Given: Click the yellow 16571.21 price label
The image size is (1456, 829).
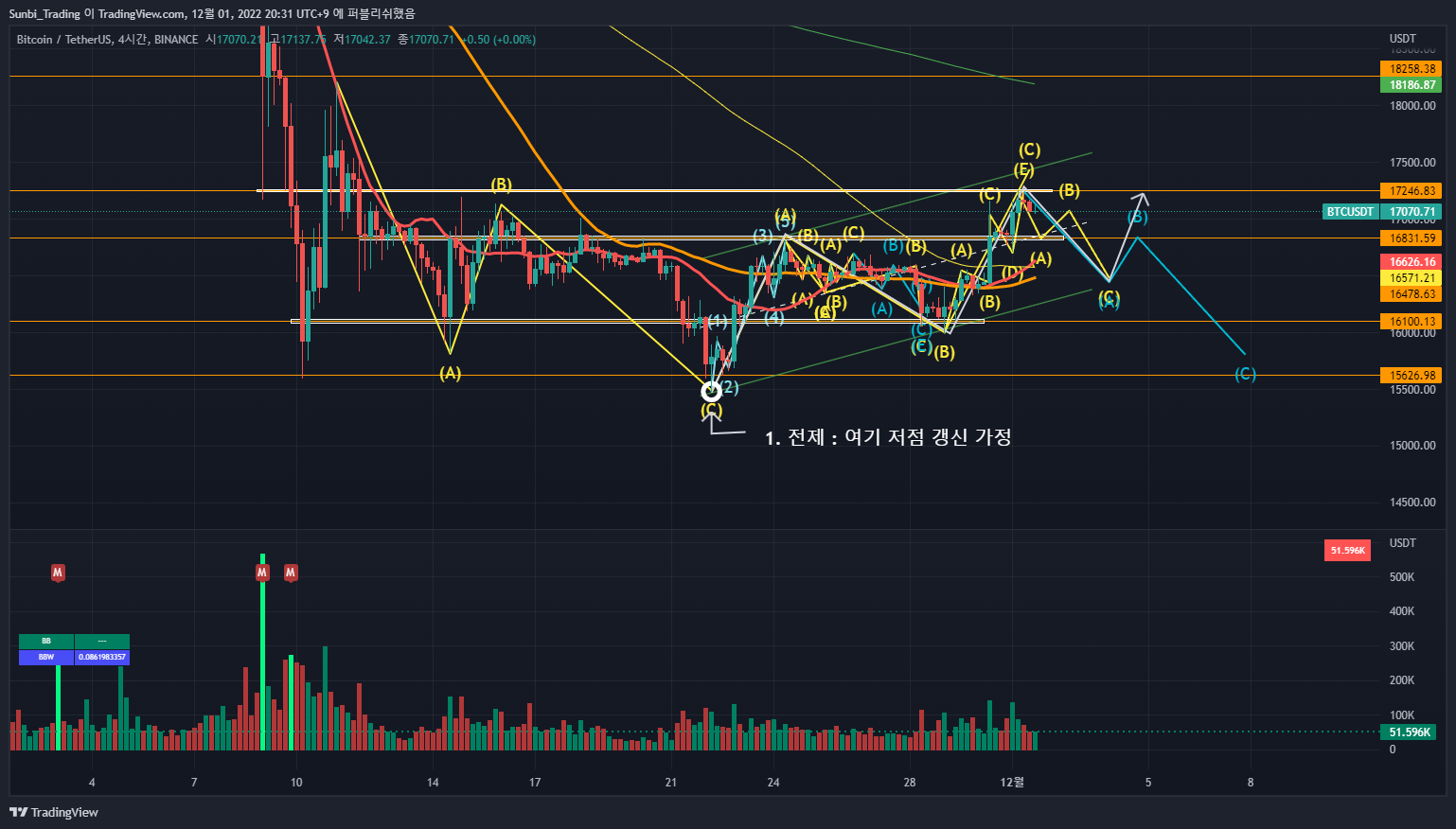Looking at the screenshot, I should coord(1411,278).
